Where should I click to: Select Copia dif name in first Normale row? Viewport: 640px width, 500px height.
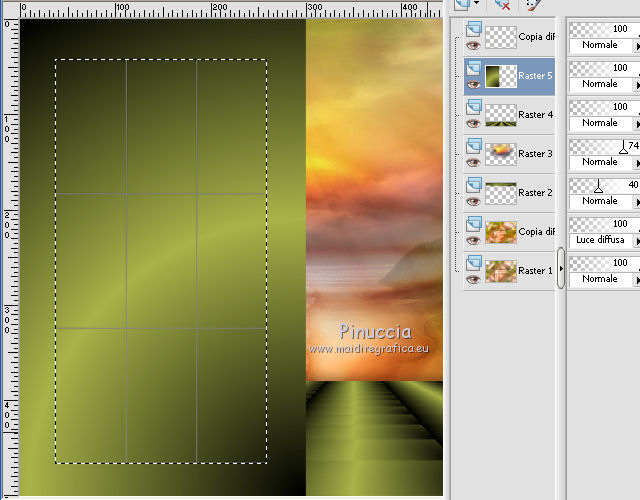[x=536, y=37]
